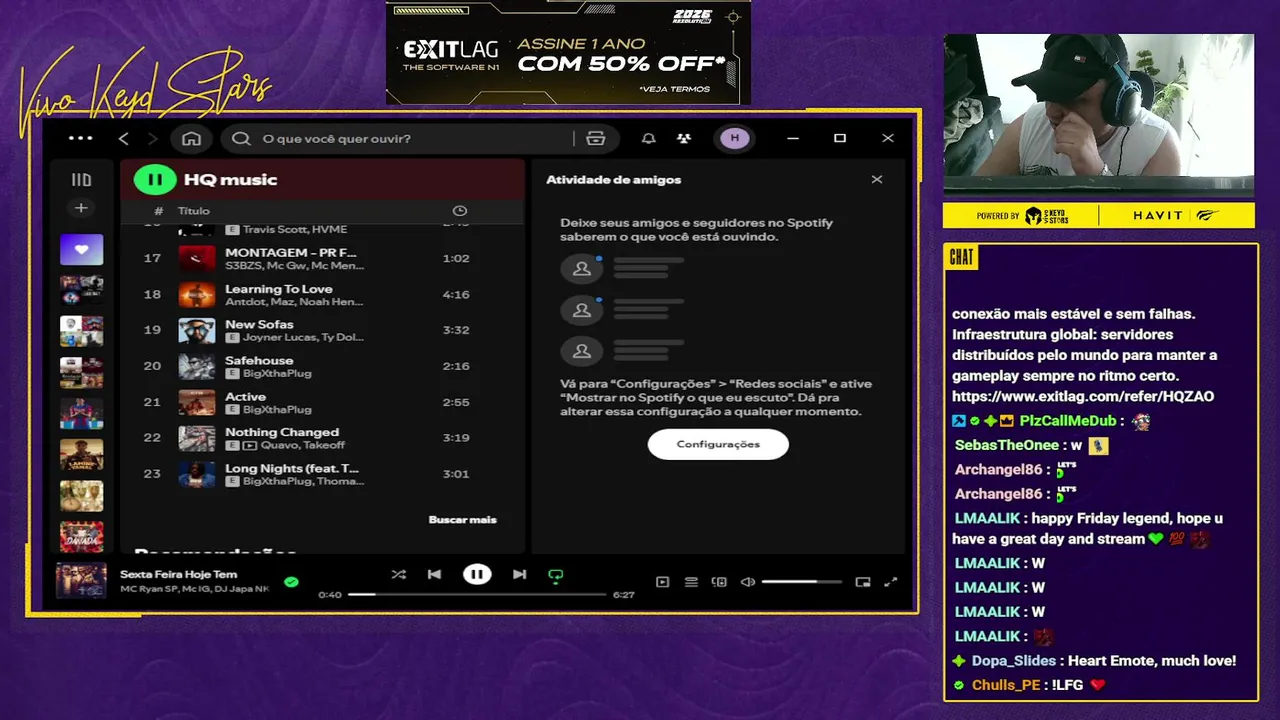Open the 'DANADA' sidebar playlist thumbnail
This screenshot has width=1280, height=720.
pos(81,536)
